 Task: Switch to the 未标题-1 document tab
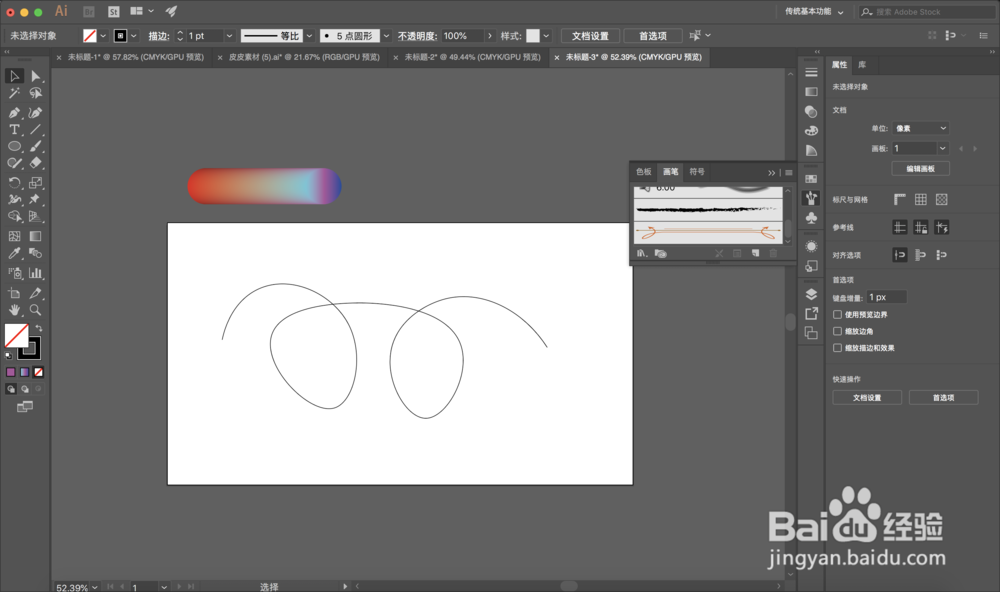click(x=136, y=57)
